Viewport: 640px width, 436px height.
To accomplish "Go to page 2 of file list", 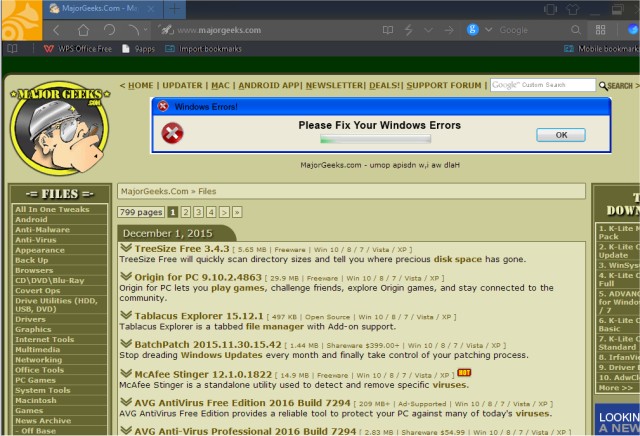I will pos(186,212).
